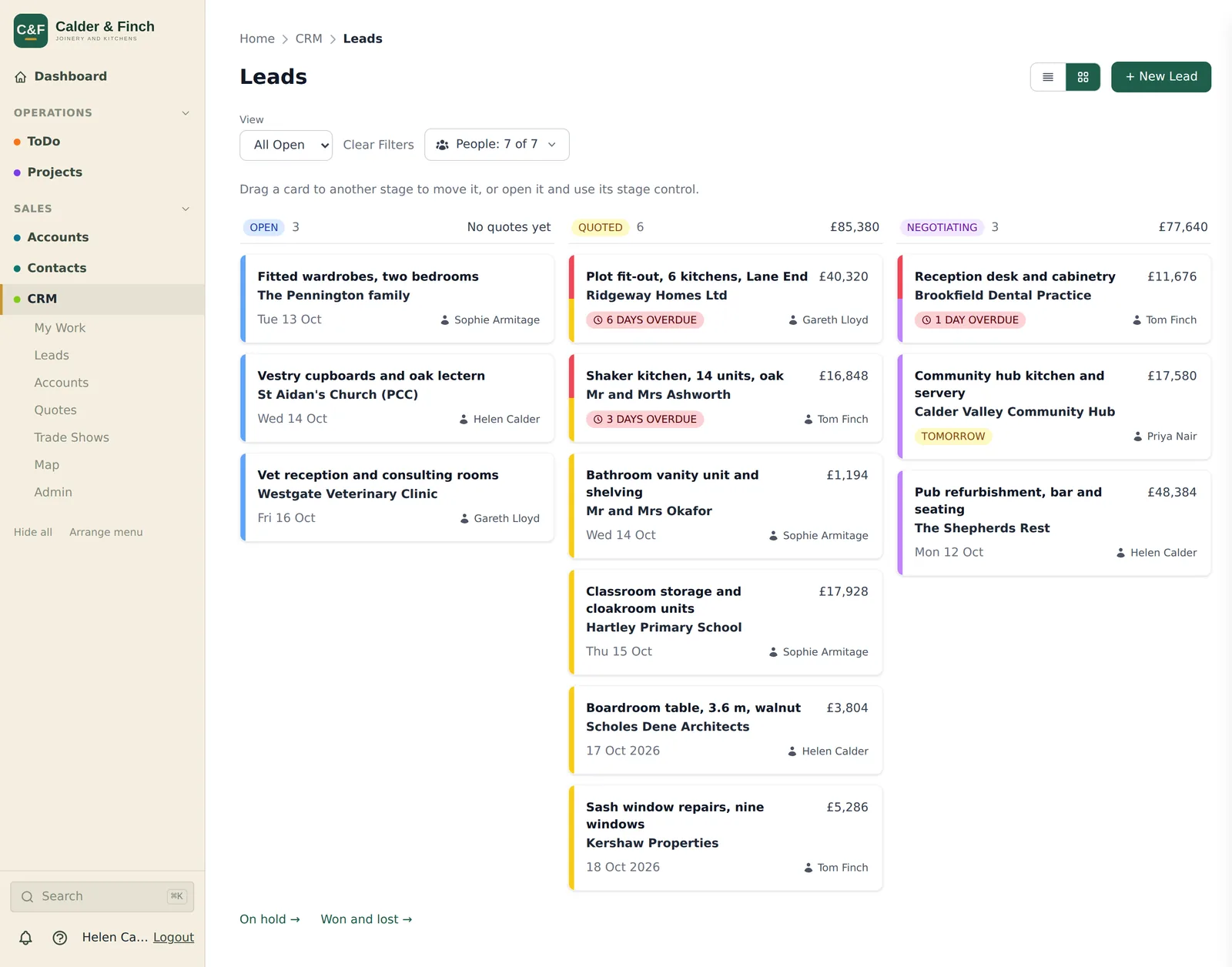Open Quotes in CRM submenu

point(55,410)
